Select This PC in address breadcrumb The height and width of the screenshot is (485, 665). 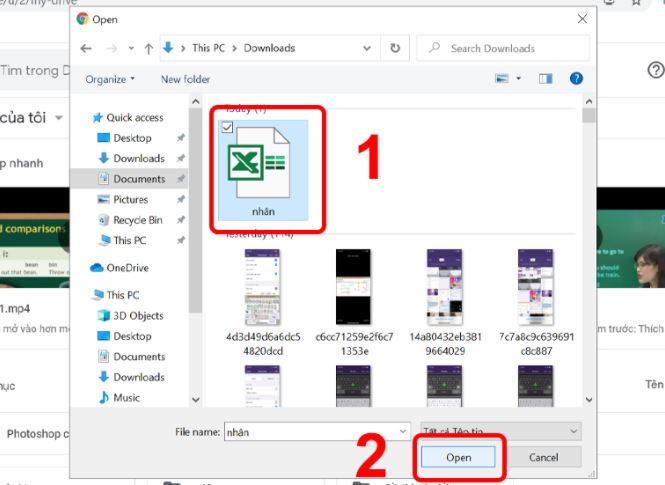(x=208, y=48)
